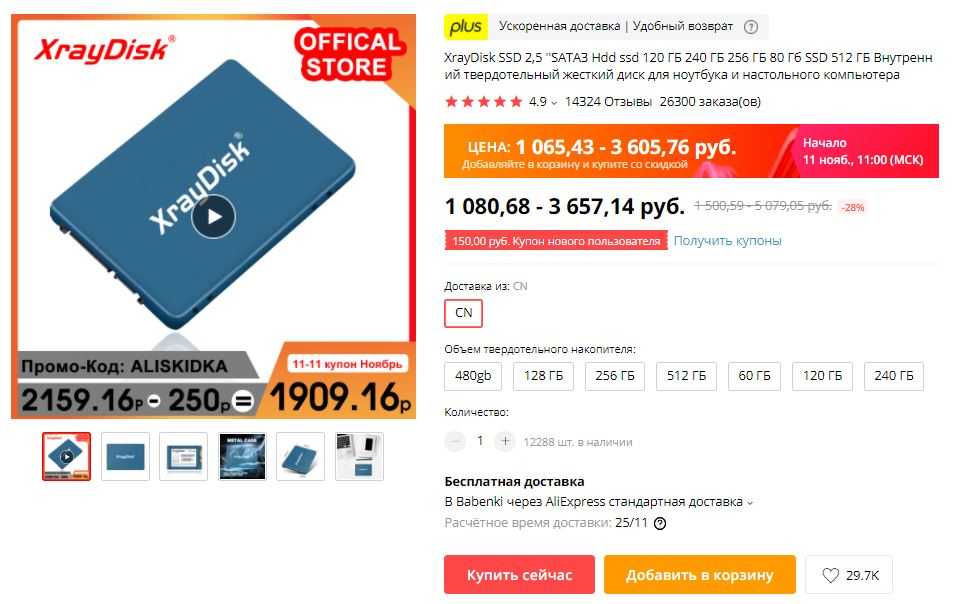Image resolution: width=960 pixels, height=604 pixels.
Task: Click the five star rating icons
Action: [484, 102]
